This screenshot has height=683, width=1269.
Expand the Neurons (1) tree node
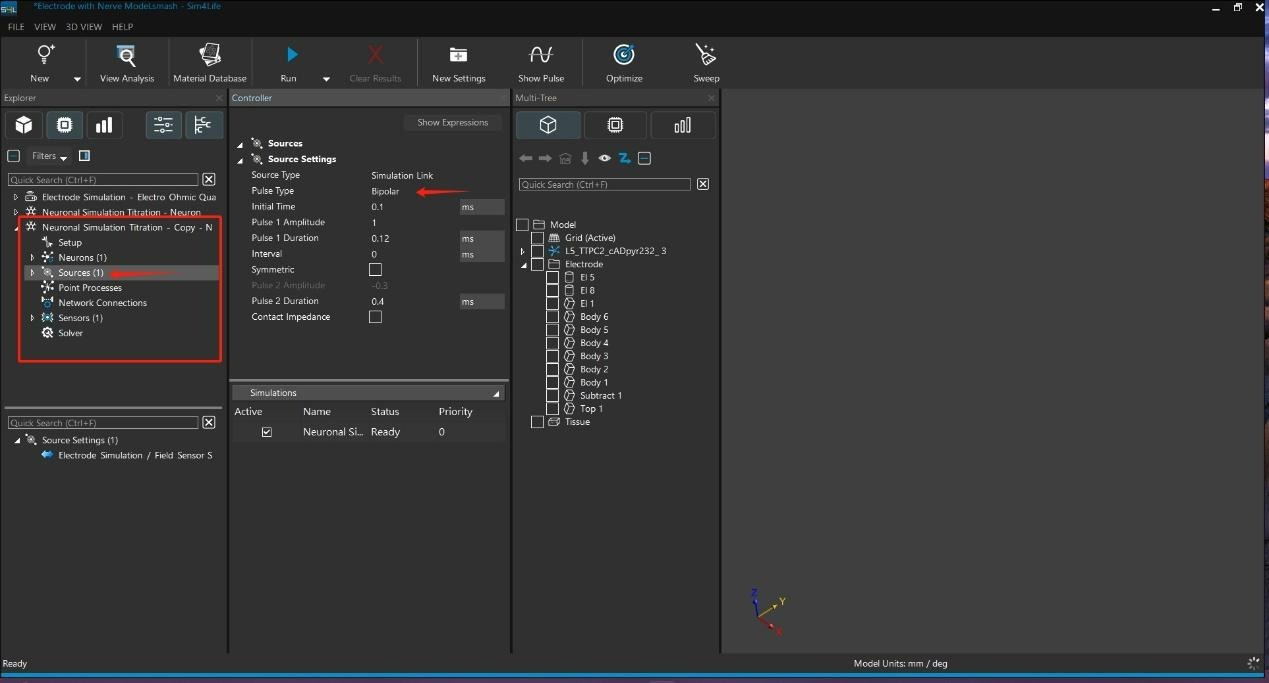click(32, 258)
